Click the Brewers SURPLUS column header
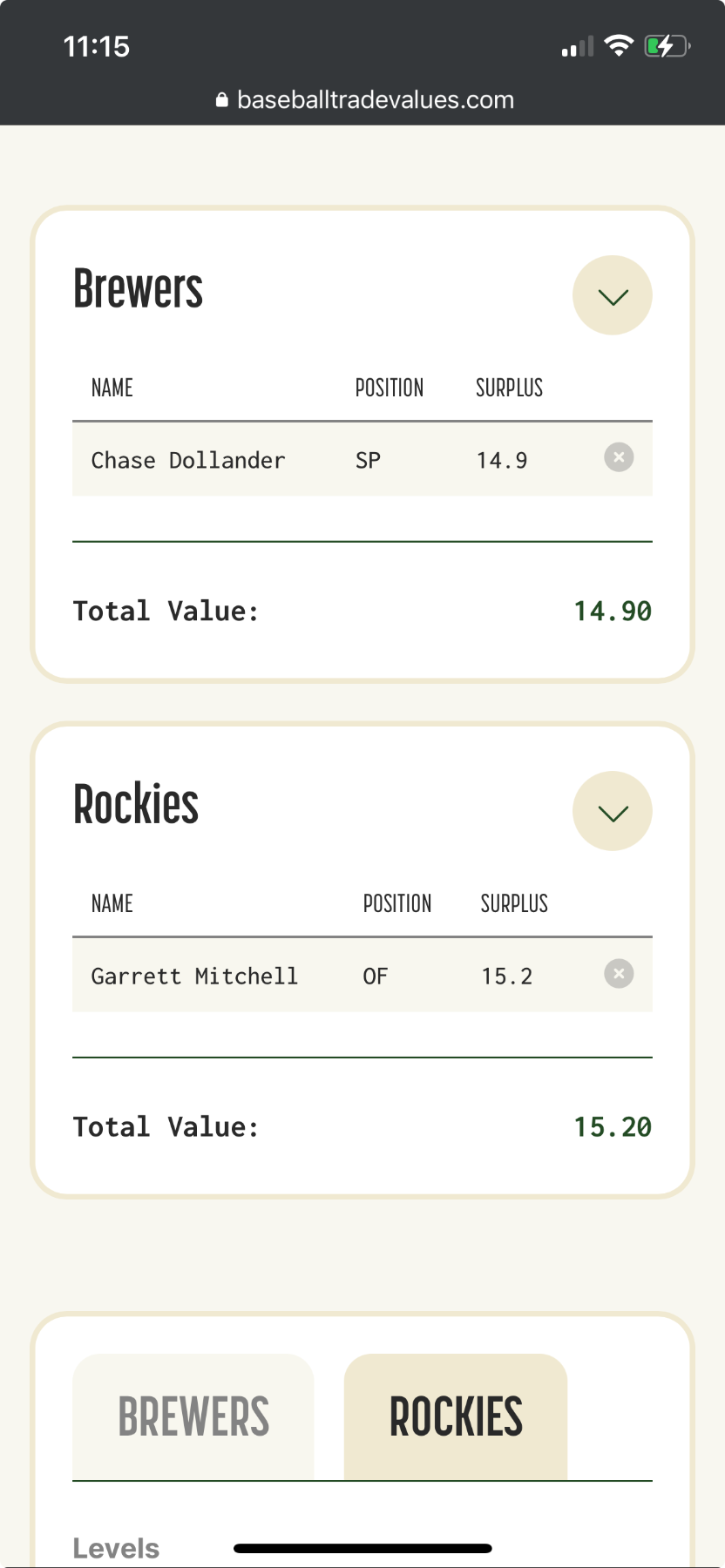 click(x=509, y=388)
